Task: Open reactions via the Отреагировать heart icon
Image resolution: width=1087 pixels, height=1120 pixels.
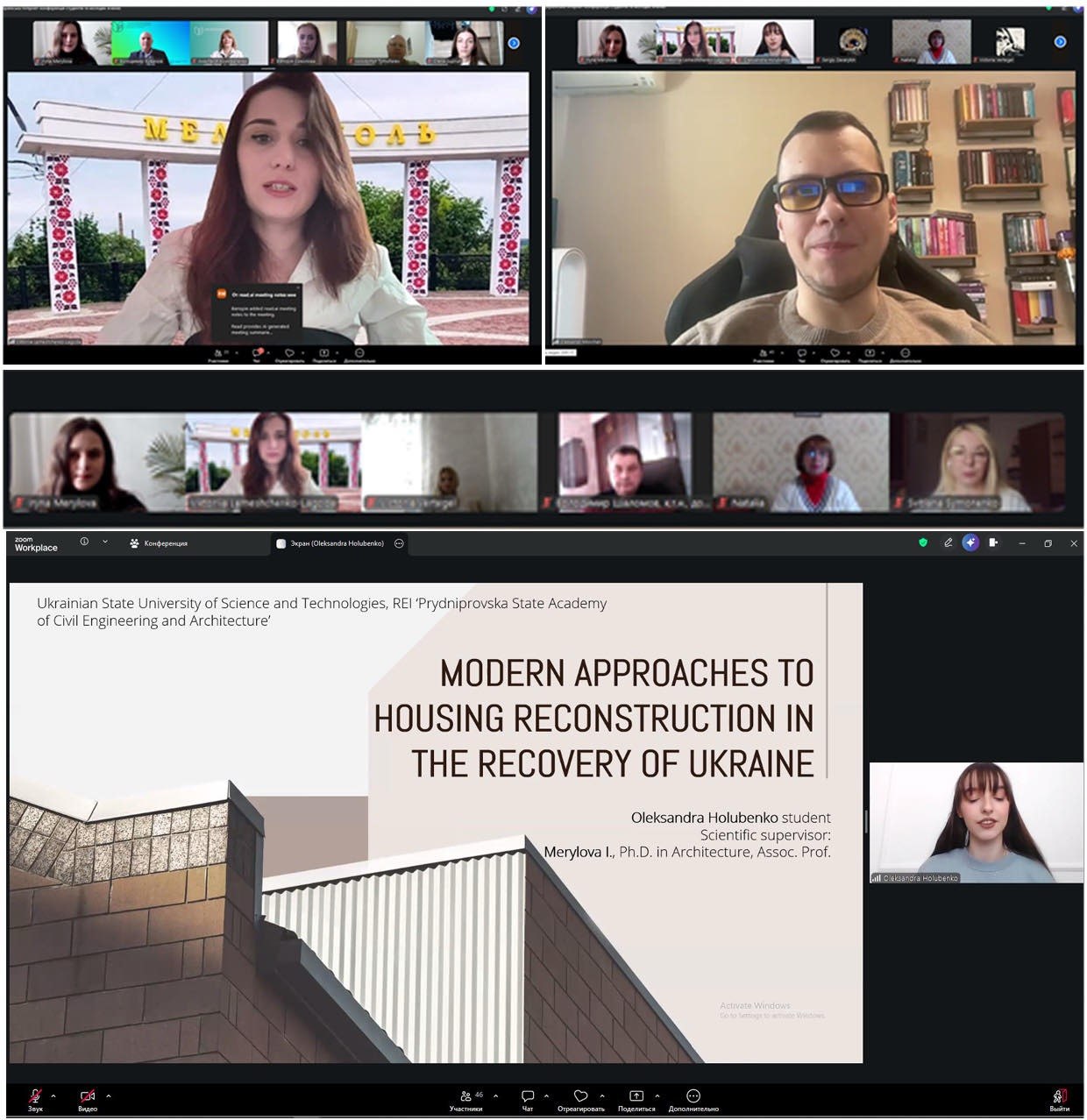Action: pyautogui.click(x=580, y=1096)
